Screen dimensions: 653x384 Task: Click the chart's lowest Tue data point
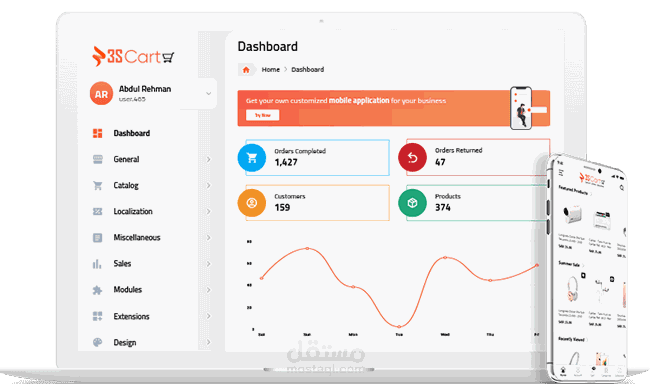point(399,327)
